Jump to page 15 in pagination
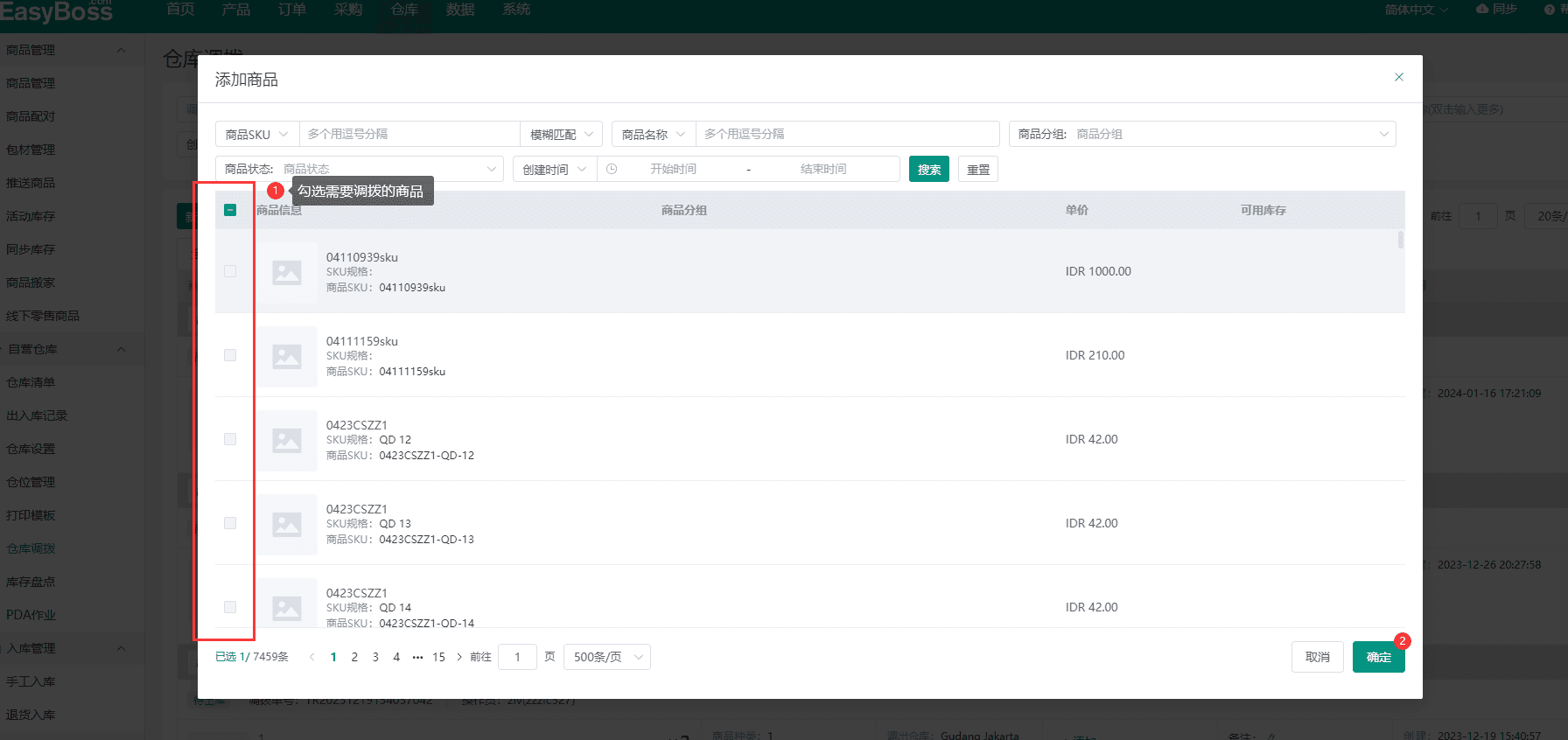Screen dimensions: 1568x740 point(438,657)
